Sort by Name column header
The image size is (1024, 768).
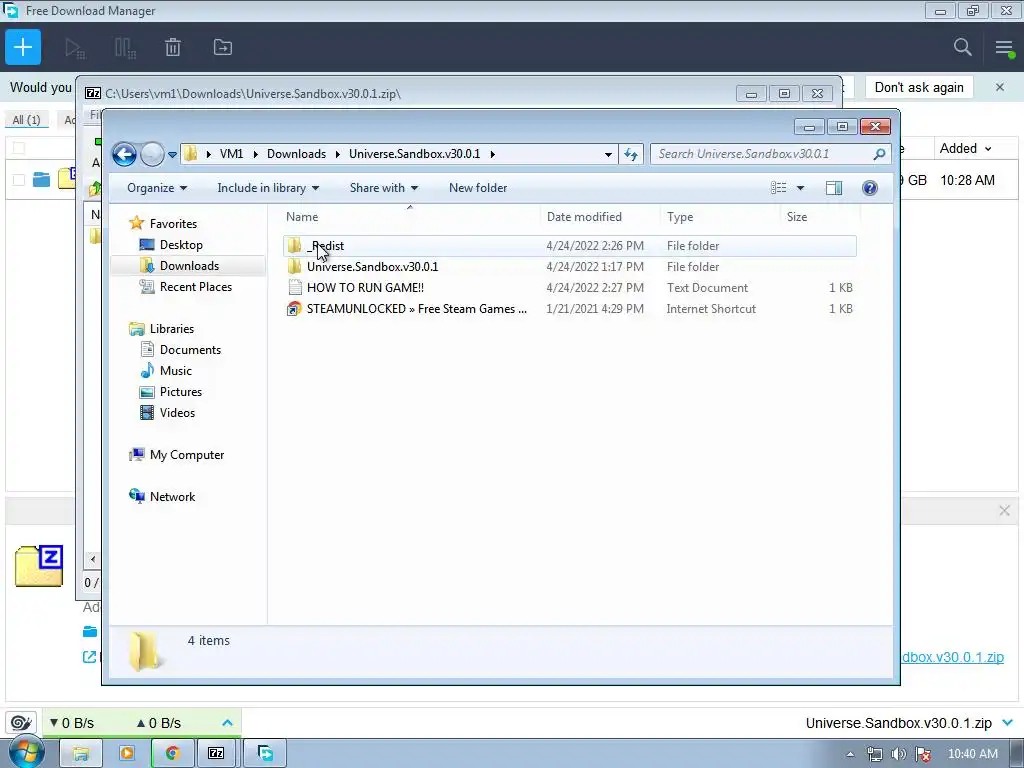(410, 217)
